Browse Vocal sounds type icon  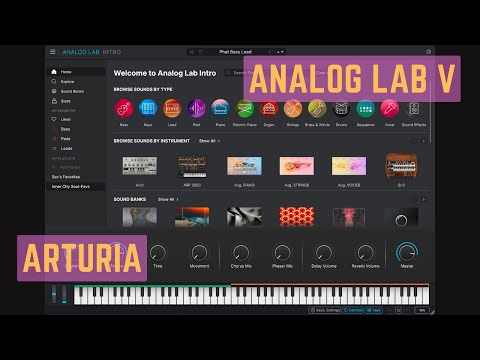tap(390, 109)
